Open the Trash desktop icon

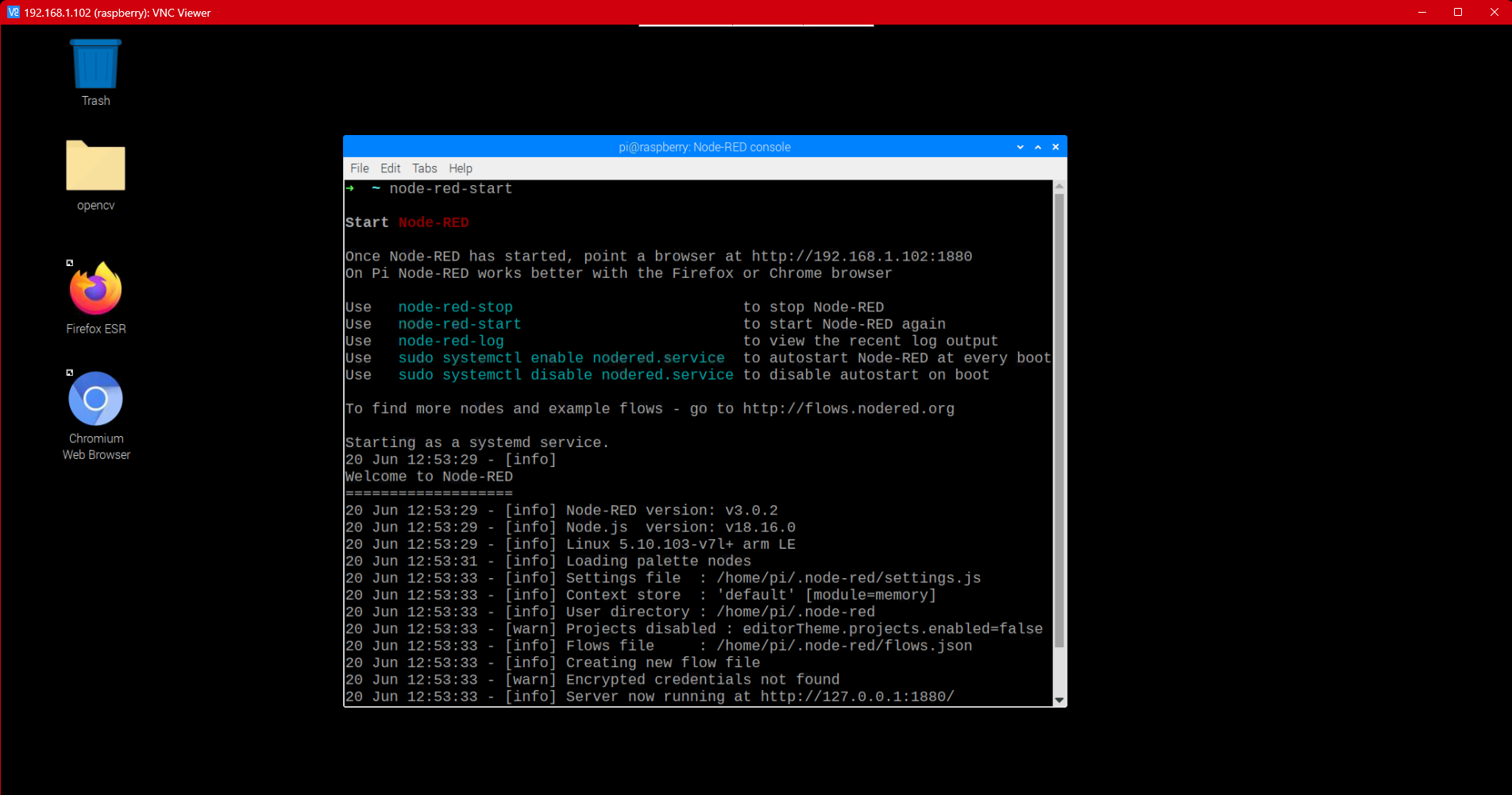click(x=95, y=66)
